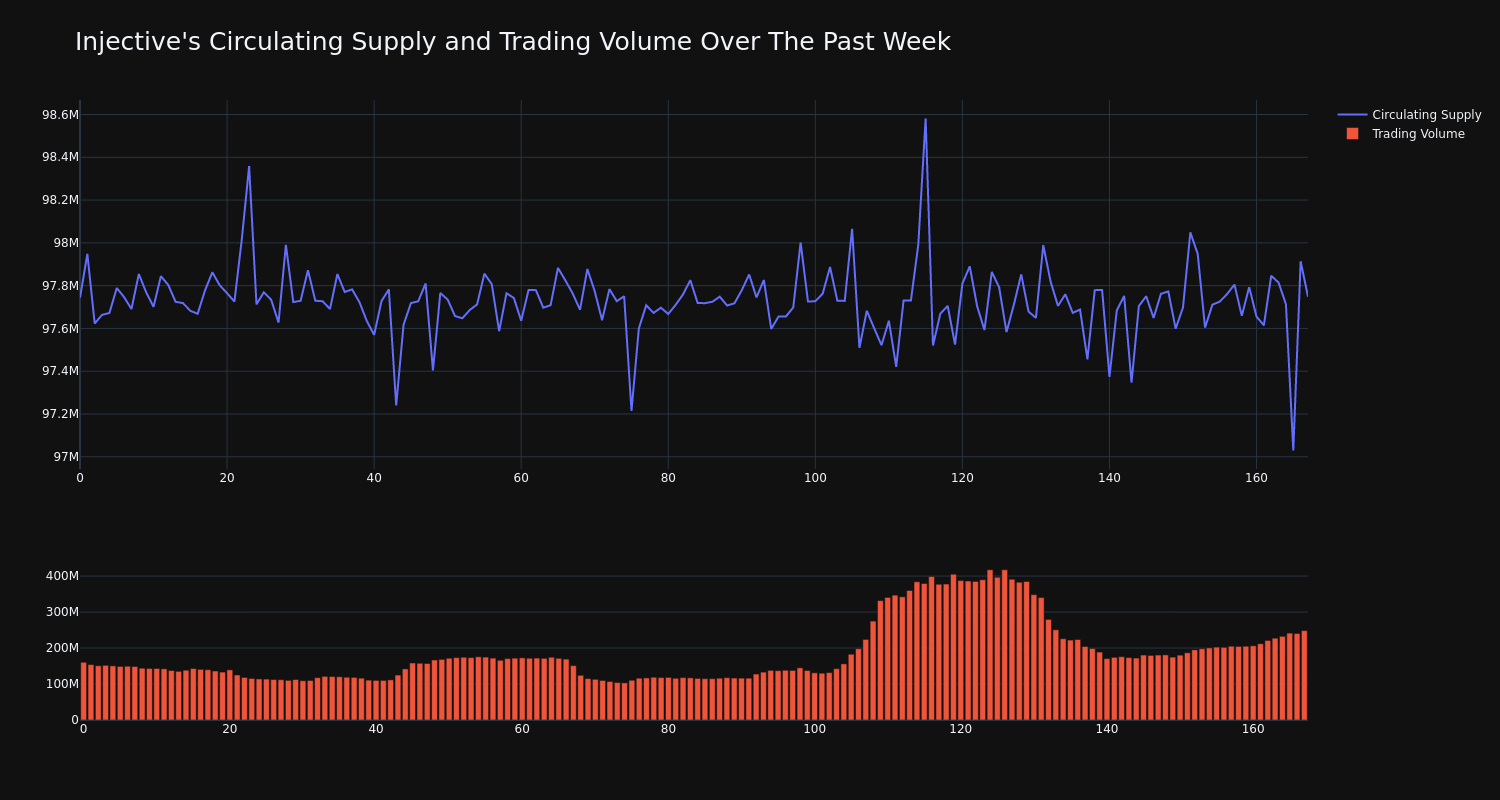Click the 140 tick on supply chart x-axis
1500x800 pixels.
point(1109,478)
